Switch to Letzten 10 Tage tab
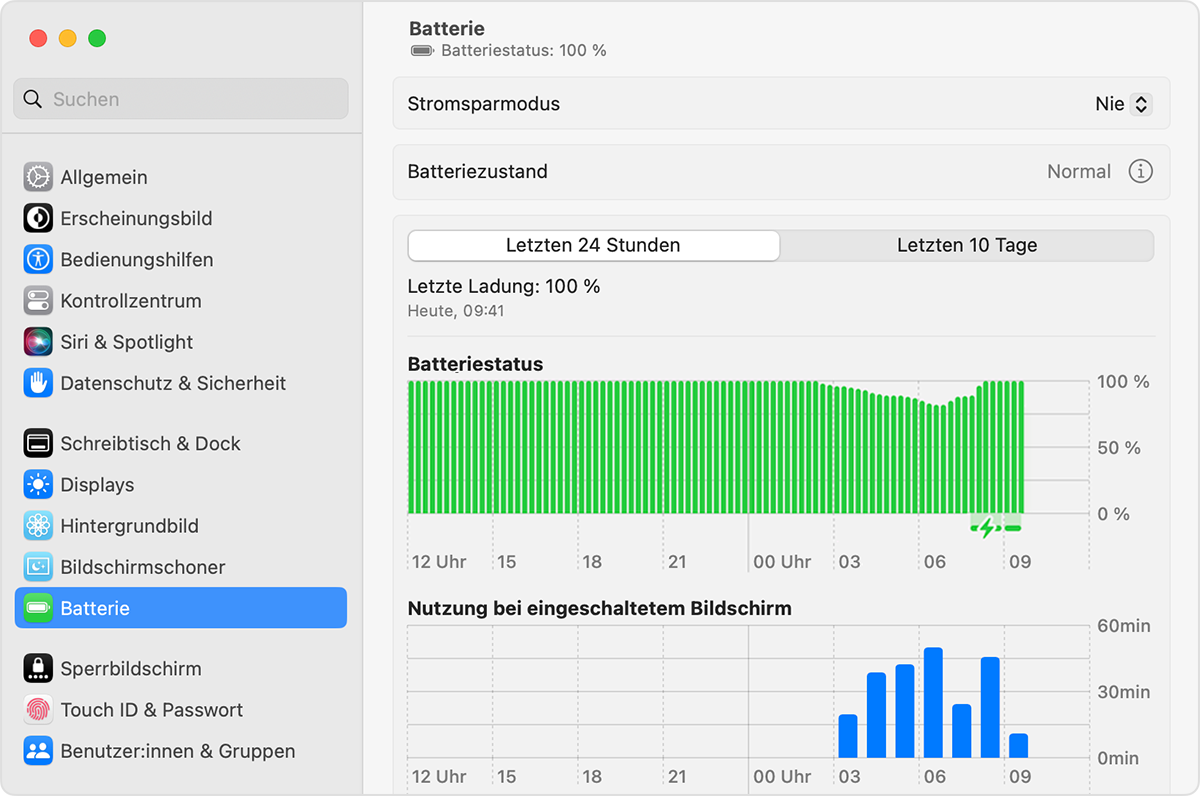This screenshot has height=796, width=1200. 966,245
